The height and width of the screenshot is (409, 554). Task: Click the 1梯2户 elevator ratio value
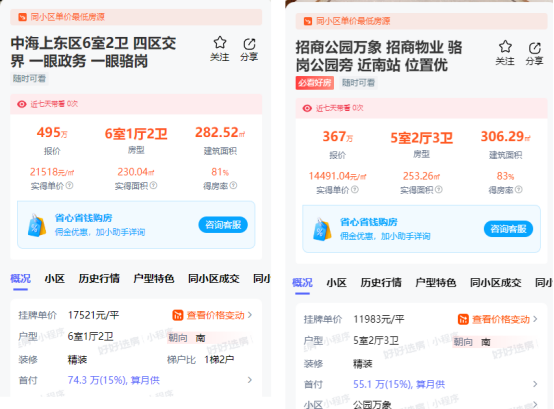[219, 360]
